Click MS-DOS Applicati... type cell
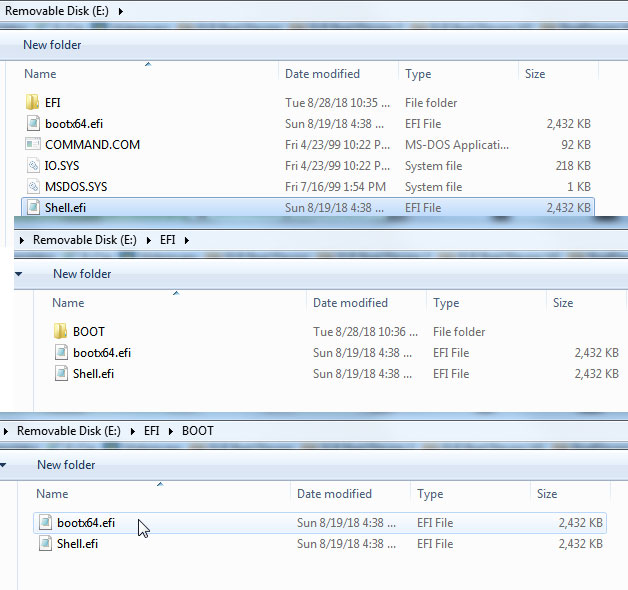628x590 pixels. tap(457, 145)
